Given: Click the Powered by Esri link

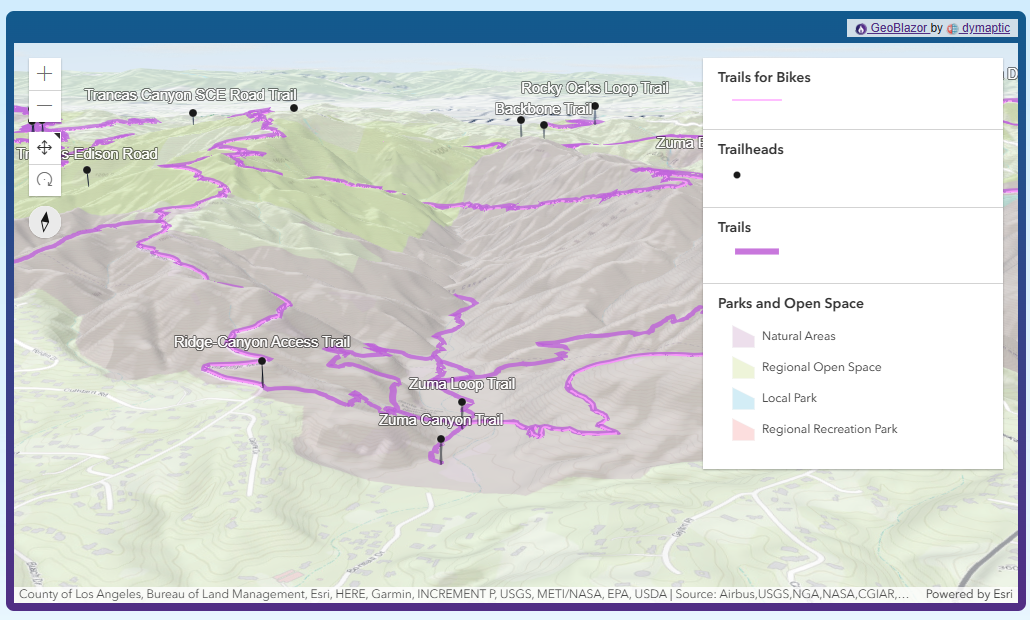Looking at the screenshot, I should 969,594.
